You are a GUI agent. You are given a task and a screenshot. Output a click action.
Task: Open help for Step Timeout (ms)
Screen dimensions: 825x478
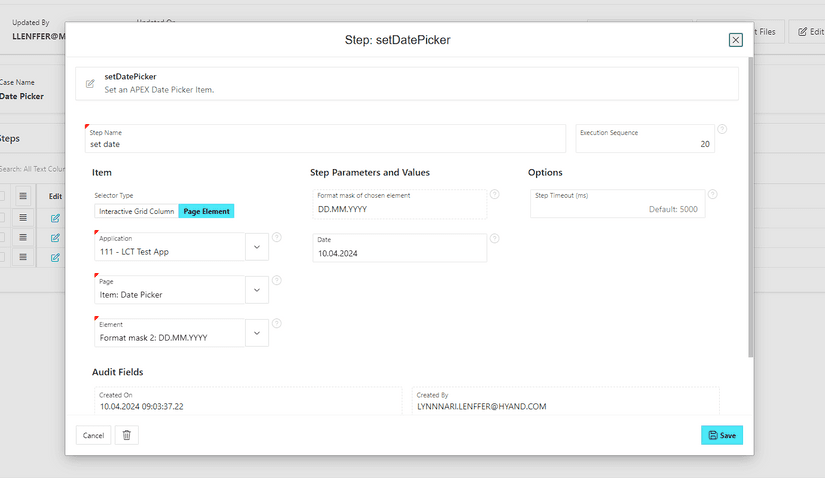pos(712,194)
